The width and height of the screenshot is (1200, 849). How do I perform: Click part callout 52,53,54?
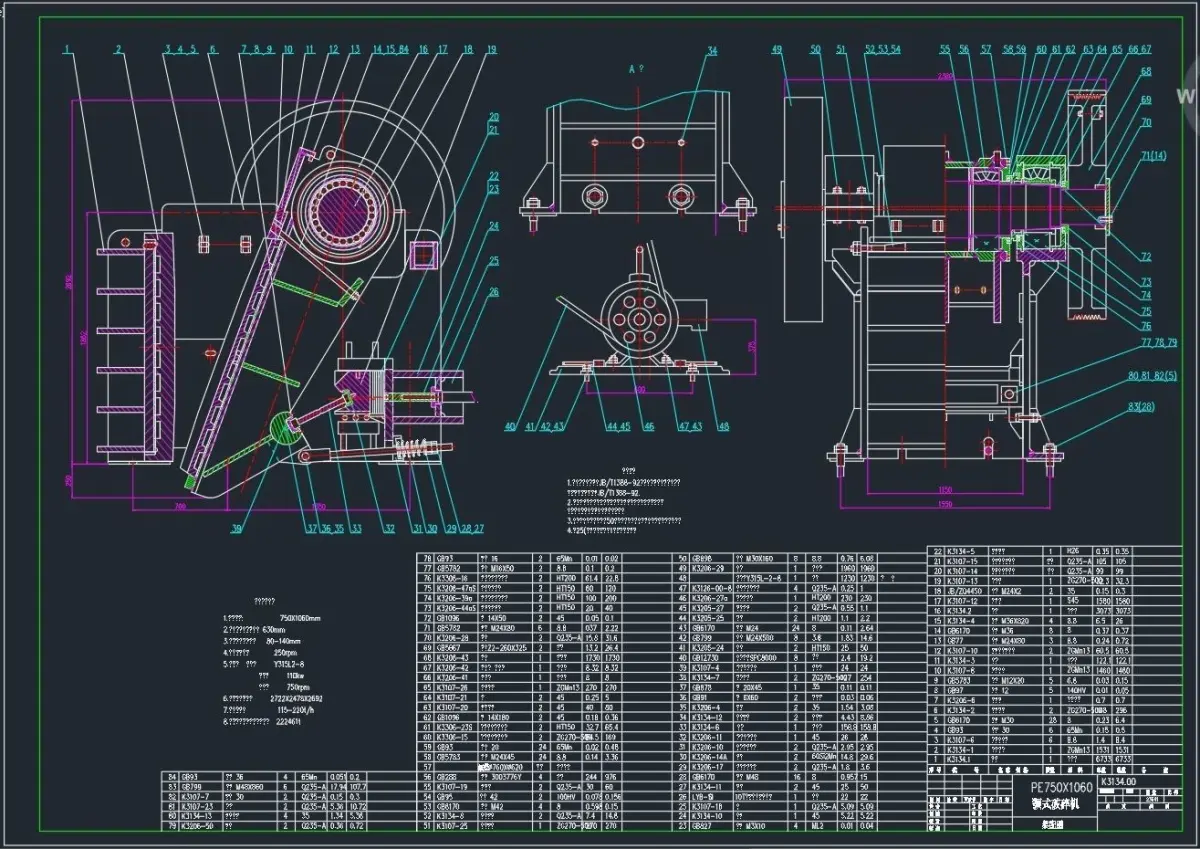882,49
